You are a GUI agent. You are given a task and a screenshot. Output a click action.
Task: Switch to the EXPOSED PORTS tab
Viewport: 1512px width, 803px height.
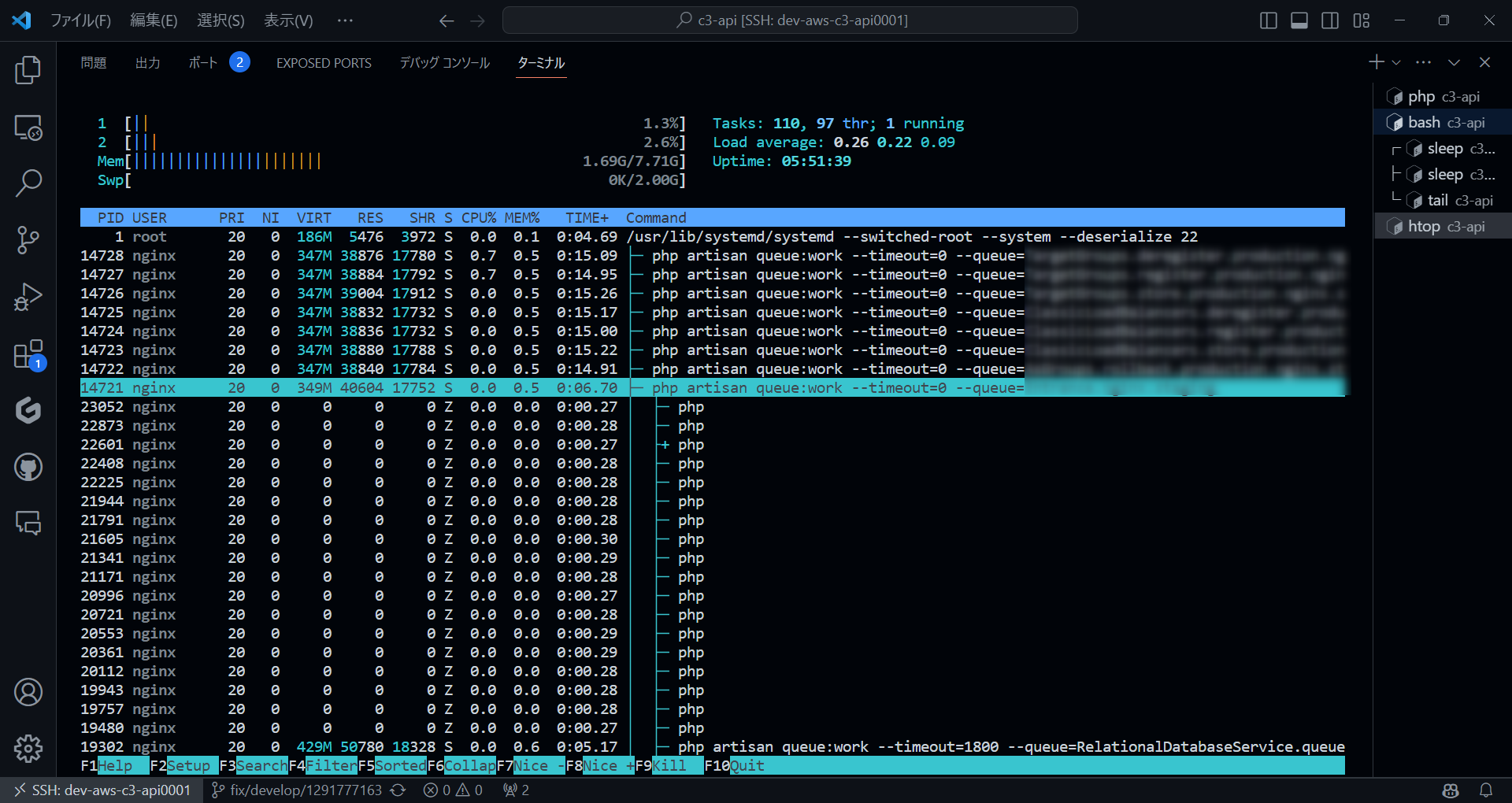point(324,63)
